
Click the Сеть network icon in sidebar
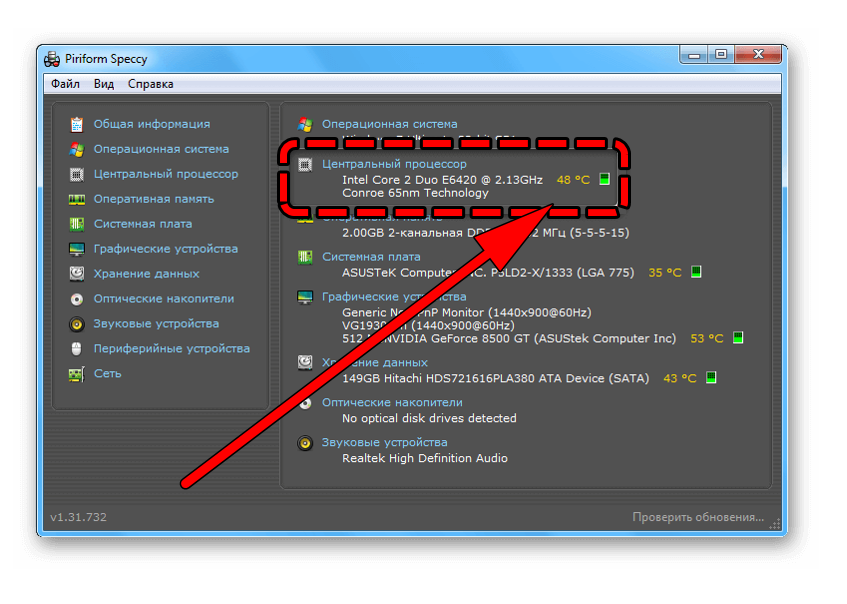tap(77, 374)
